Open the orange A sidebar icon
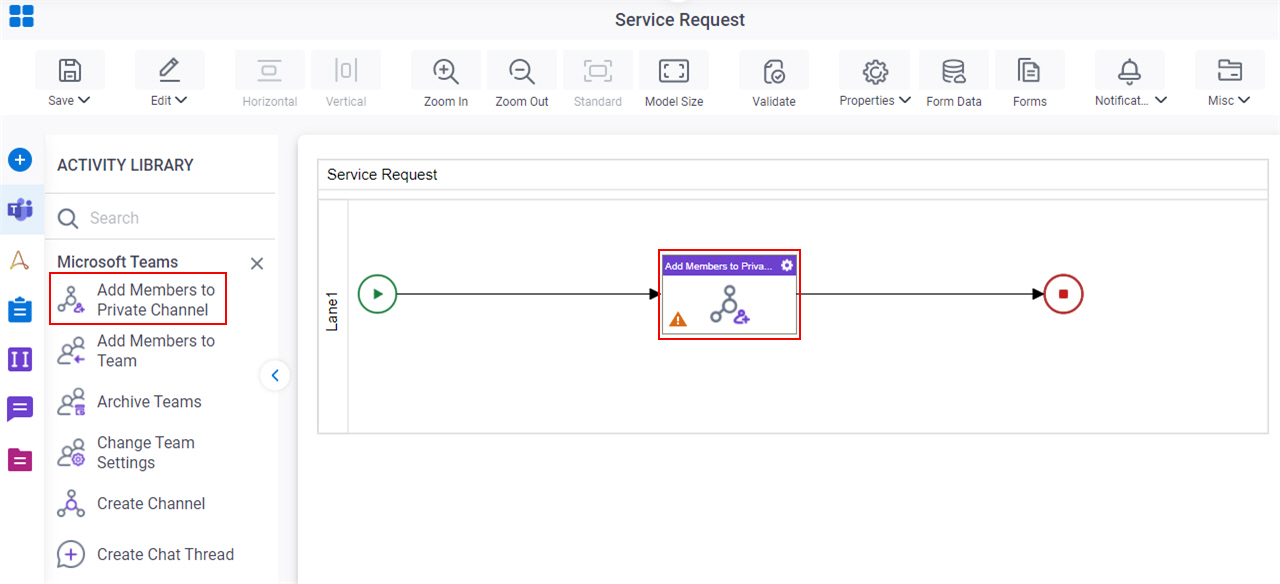 point(19,261)
